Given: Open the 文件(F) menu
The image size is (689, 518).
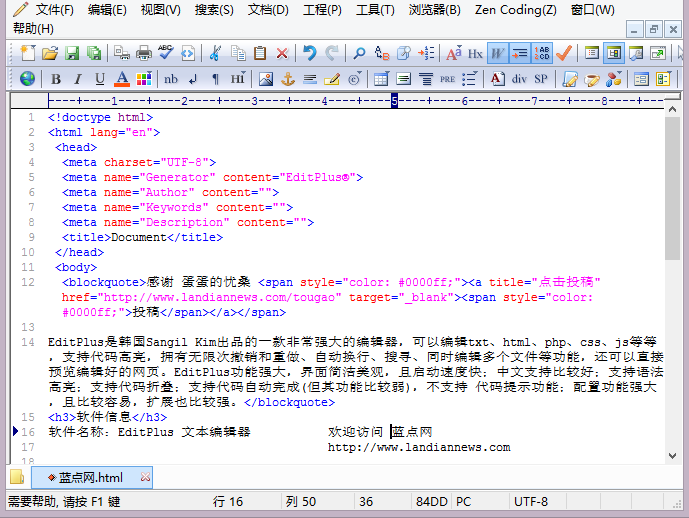Looking at the screenshot, I should pos(54,10).
